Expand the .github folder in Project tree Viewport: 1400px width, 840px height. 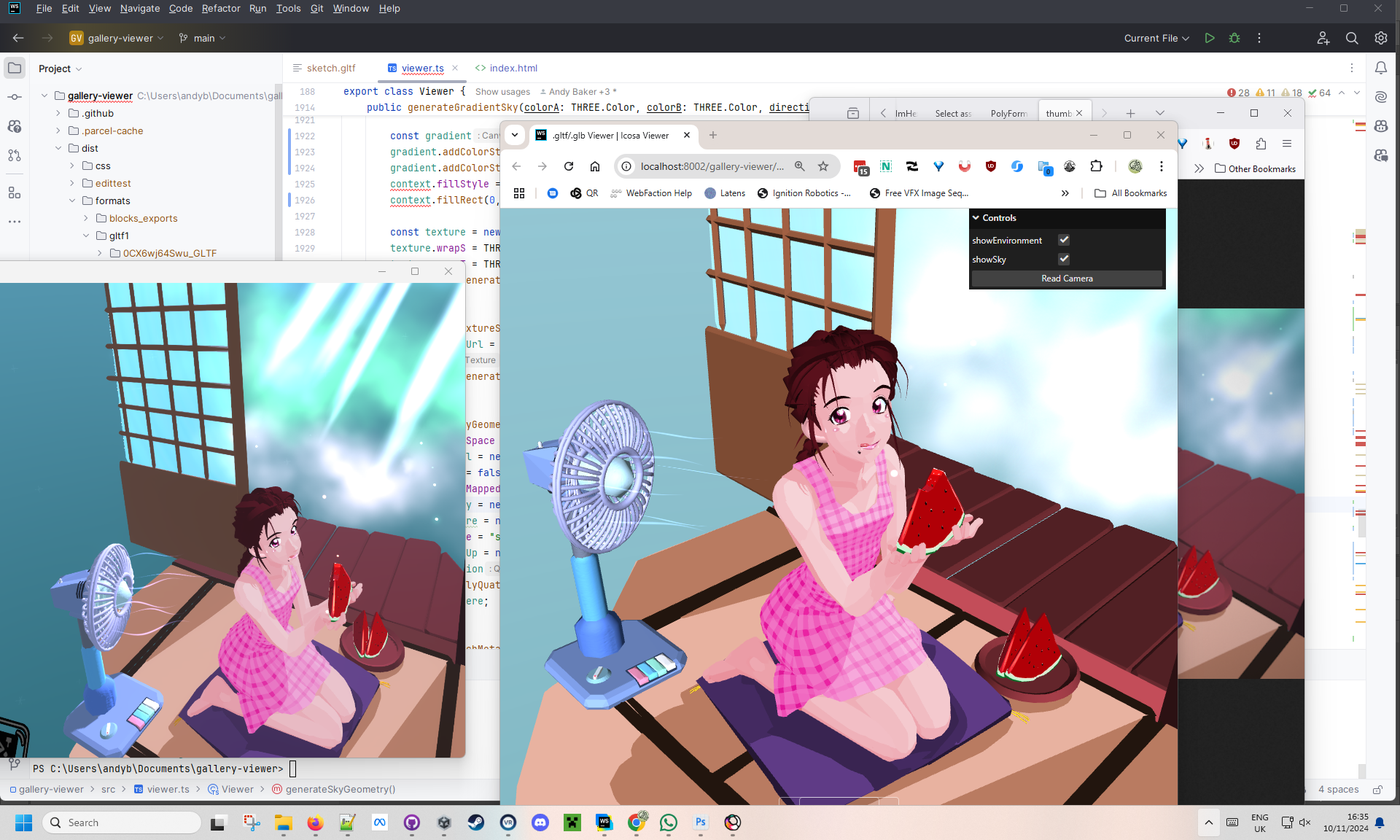pos(57,113)
